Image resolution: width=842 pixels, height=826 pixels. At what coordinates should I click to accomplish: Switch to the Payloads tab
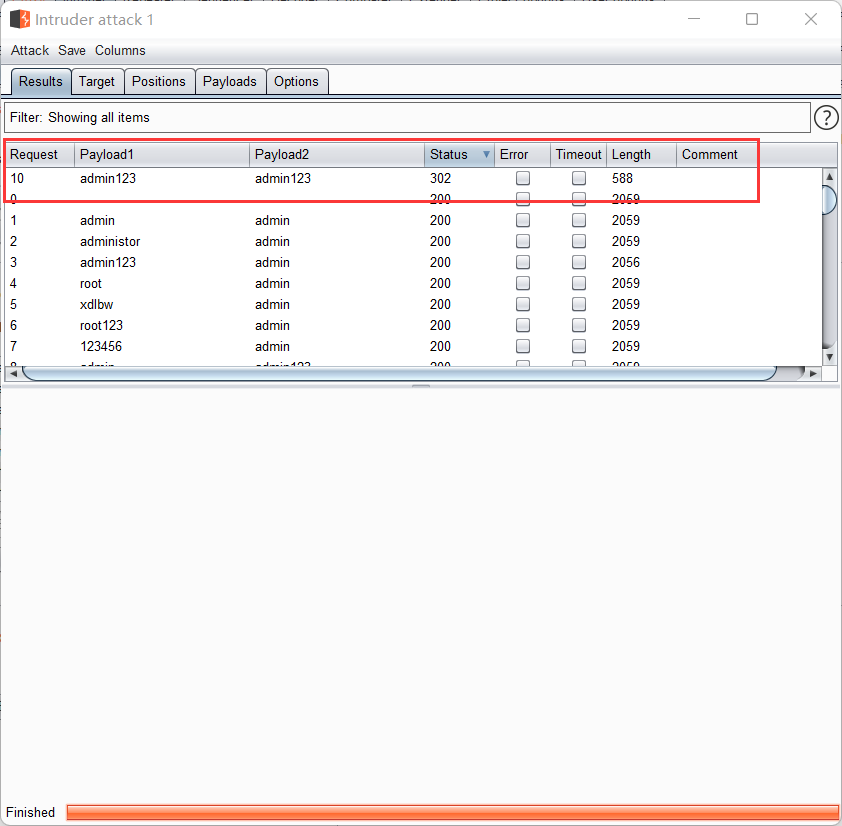tap(230, 82)
